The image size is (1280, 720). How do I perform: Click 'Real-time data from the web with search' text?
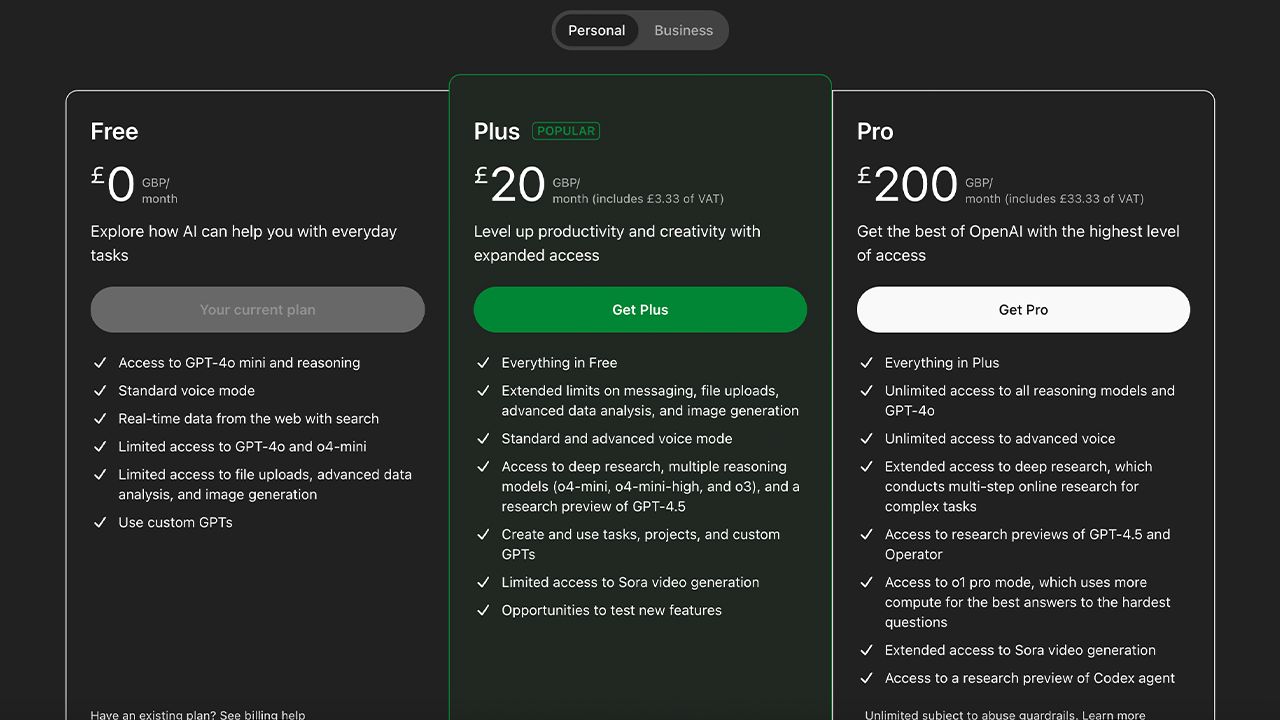tap(248, 419)
